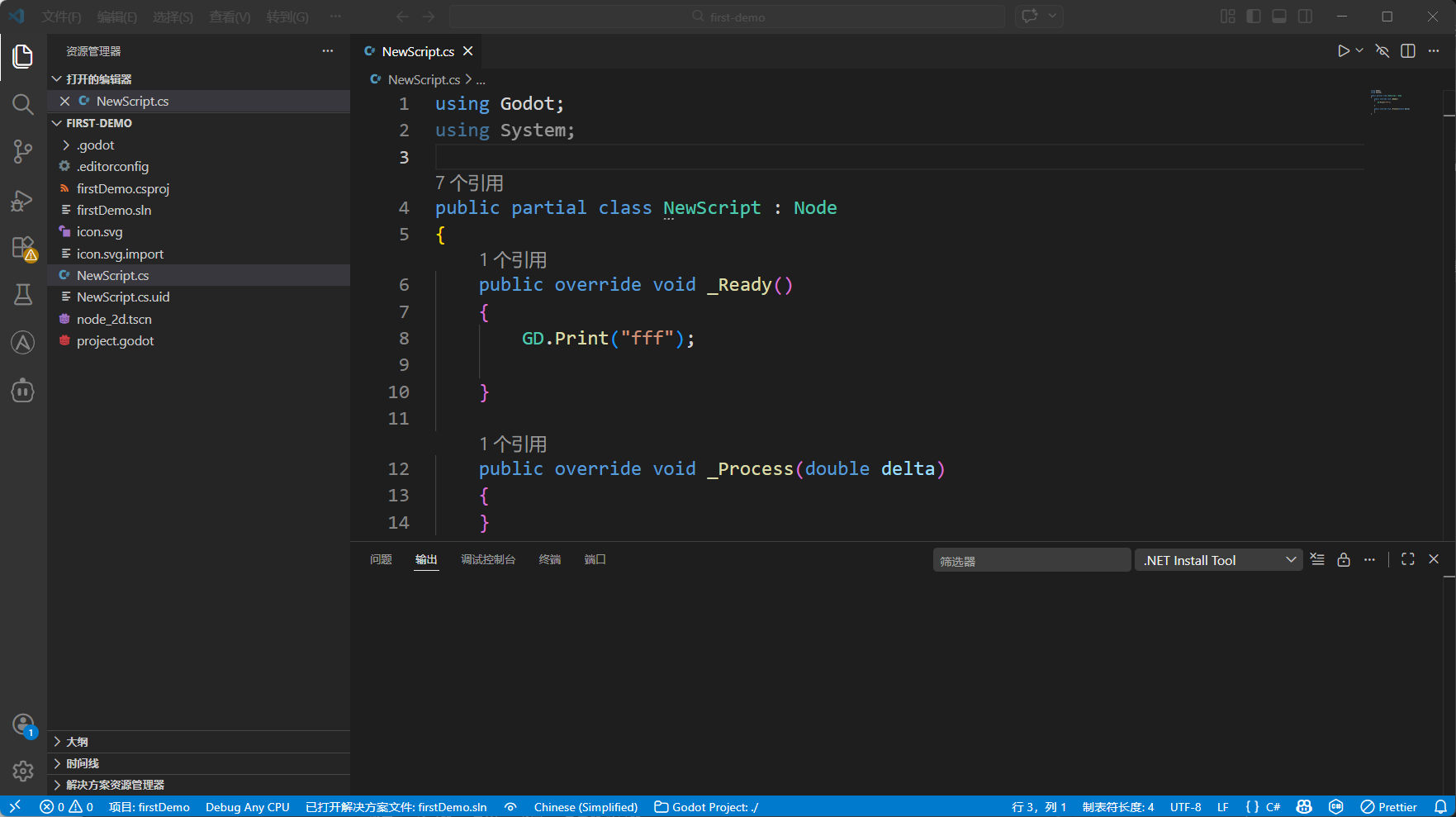Open the Azure-style 'A' icon view
This screenshot has height=817, width=1456.
(23, 342)
